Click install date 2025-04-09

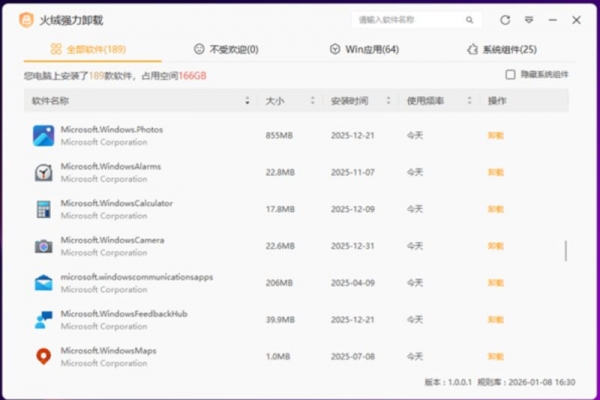[x=352, y=283]
